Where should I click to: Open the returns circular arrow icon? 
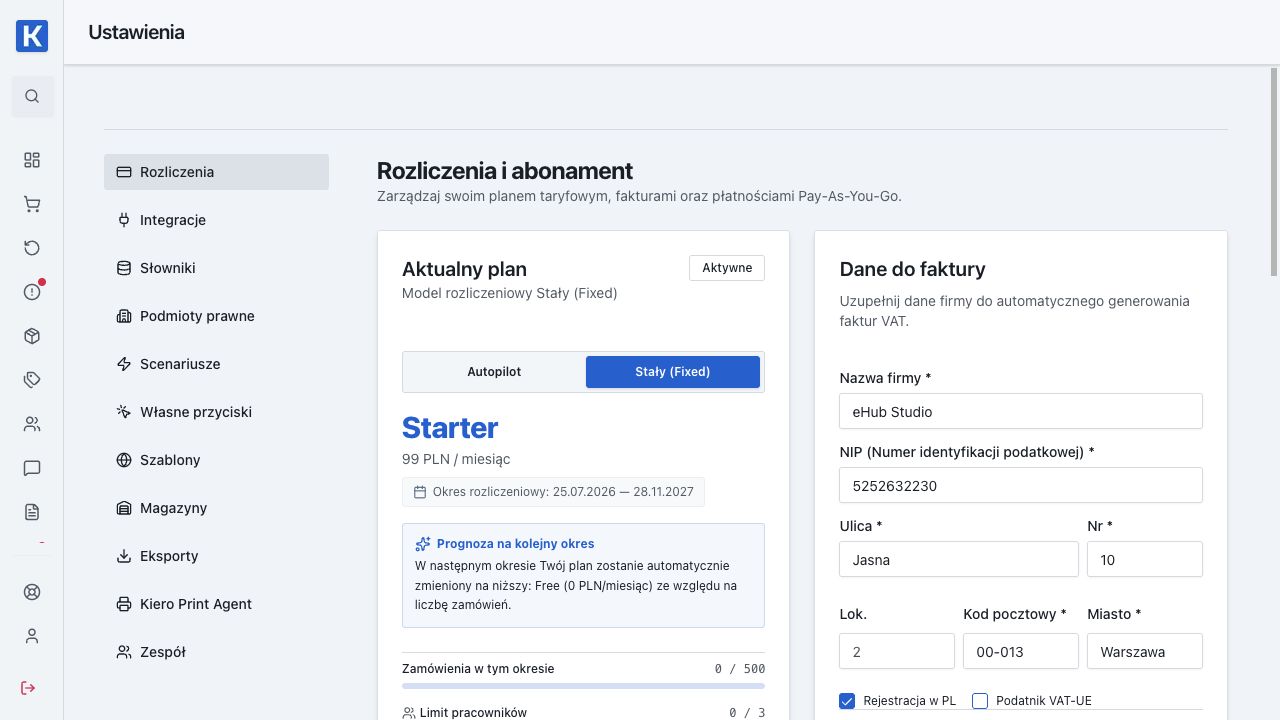coord(32,248)
